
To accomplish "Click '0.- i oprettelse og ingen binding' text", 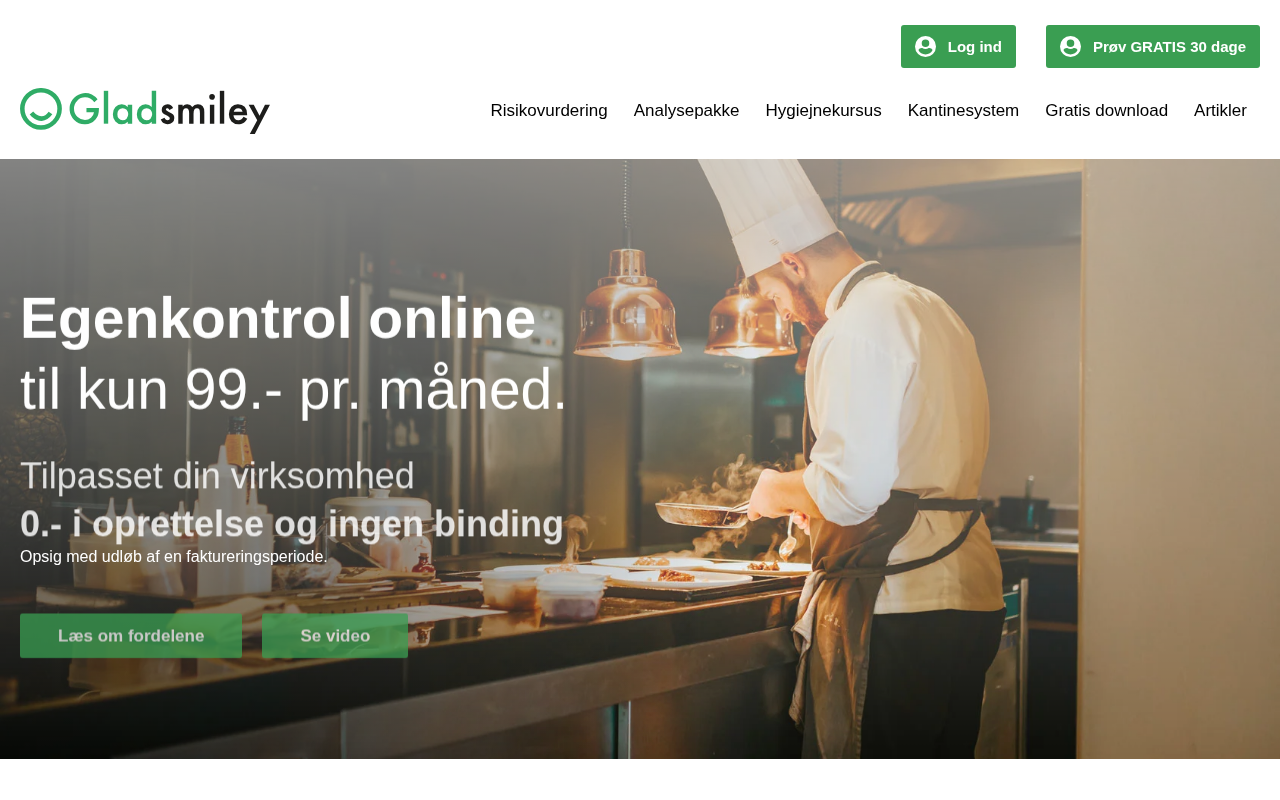I will [x=292, y=524].
